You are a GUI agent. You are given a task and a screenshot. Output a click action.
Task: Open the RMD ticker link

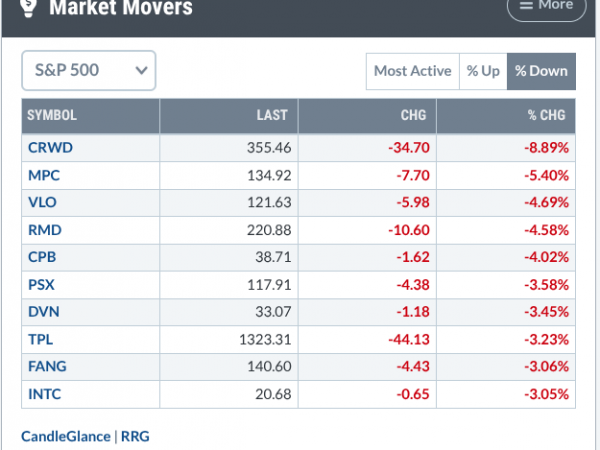click(x=45, y=230)
